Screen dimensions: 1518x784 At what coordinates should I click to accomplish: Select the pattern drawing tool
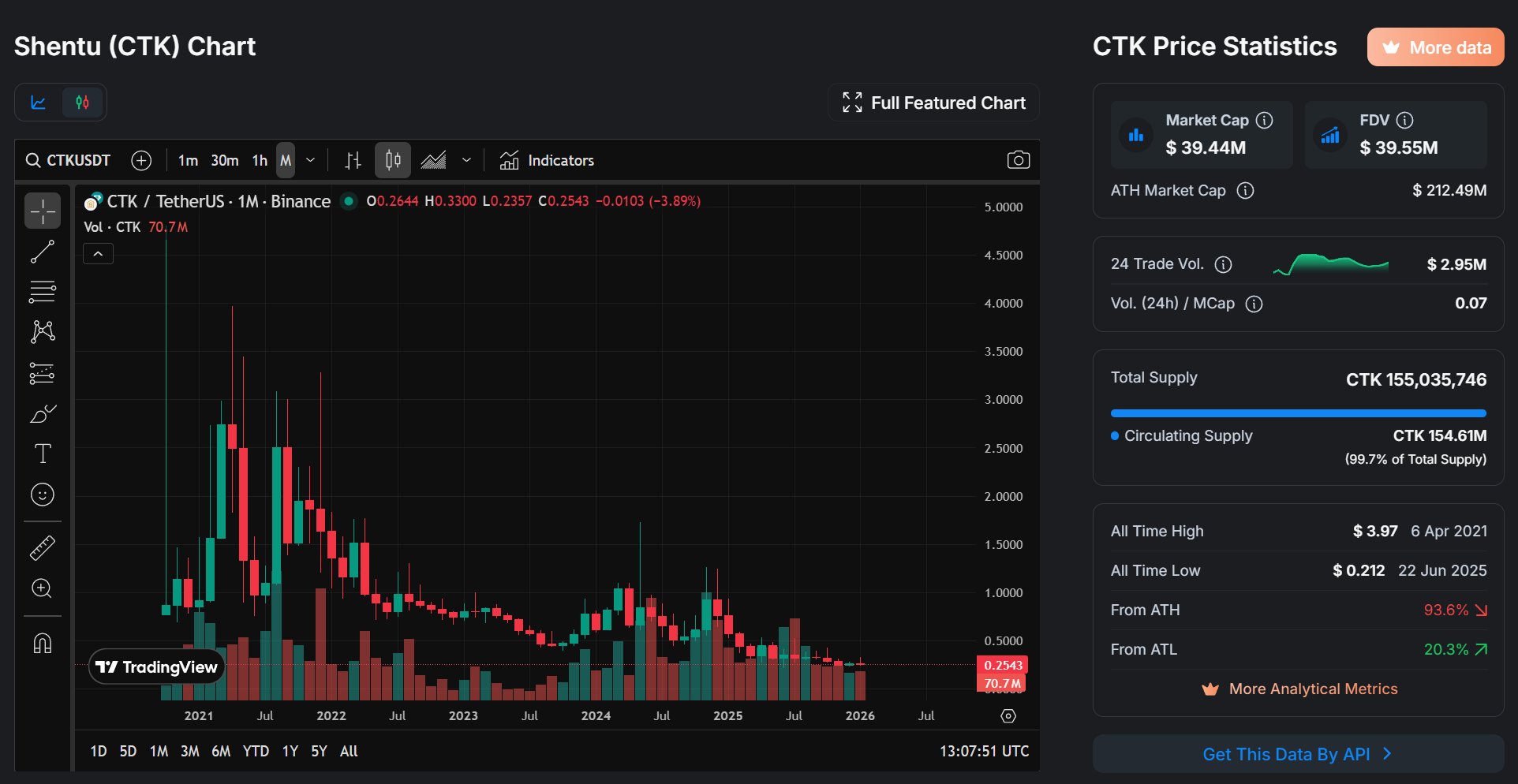click(x=43, y=332)
